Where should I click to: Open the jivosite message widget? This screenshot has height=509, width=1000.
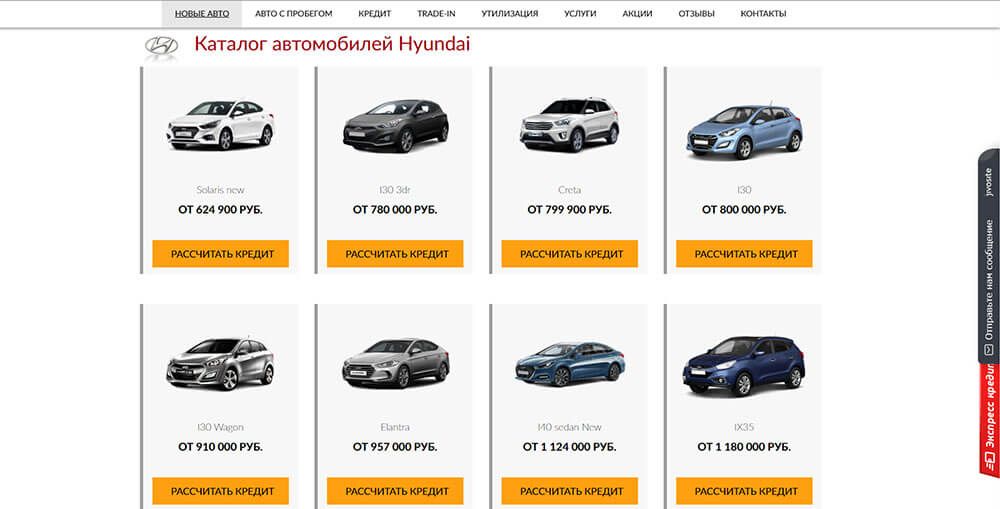pos(988,260)
